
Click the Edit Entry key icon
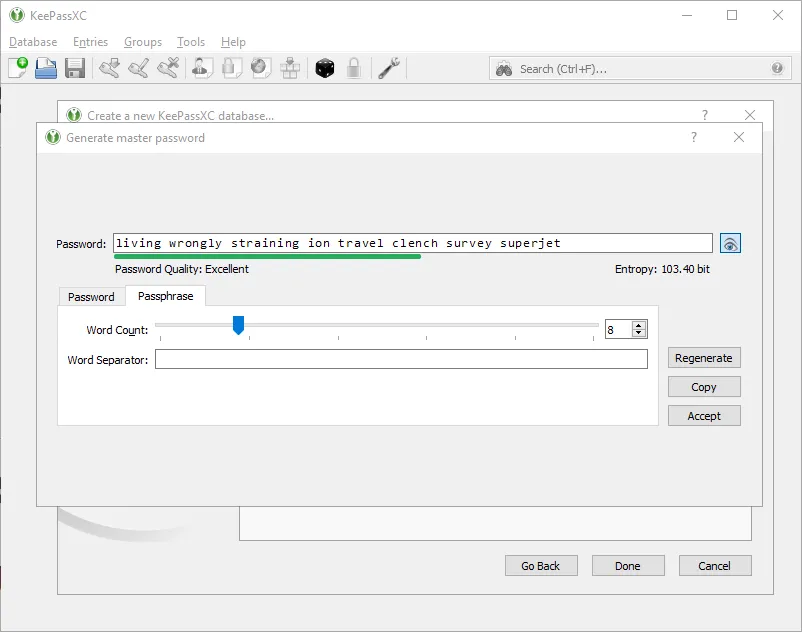pos(139,68)
